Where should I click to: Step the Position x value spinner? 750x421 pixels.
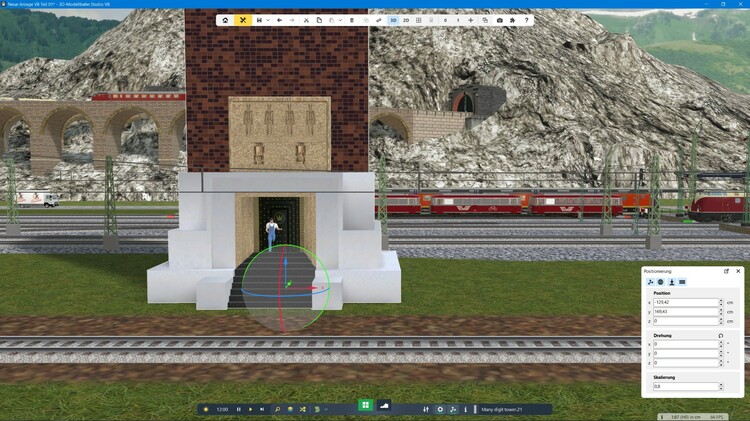[721, 302]
